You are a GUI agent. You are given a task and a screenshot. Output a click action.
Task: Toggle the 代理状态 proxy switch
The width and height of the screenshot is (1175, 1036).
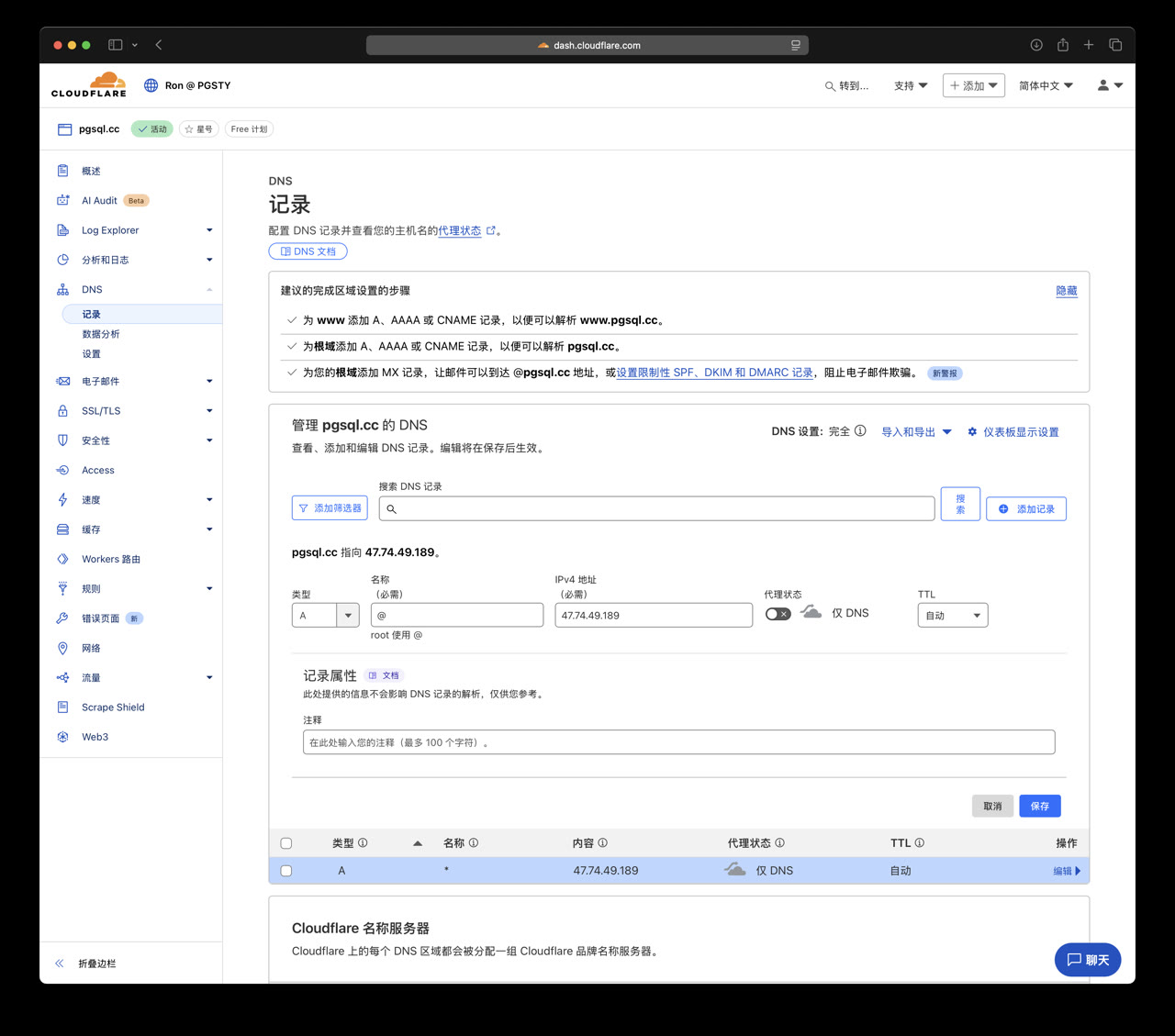(x=778, y=614)
